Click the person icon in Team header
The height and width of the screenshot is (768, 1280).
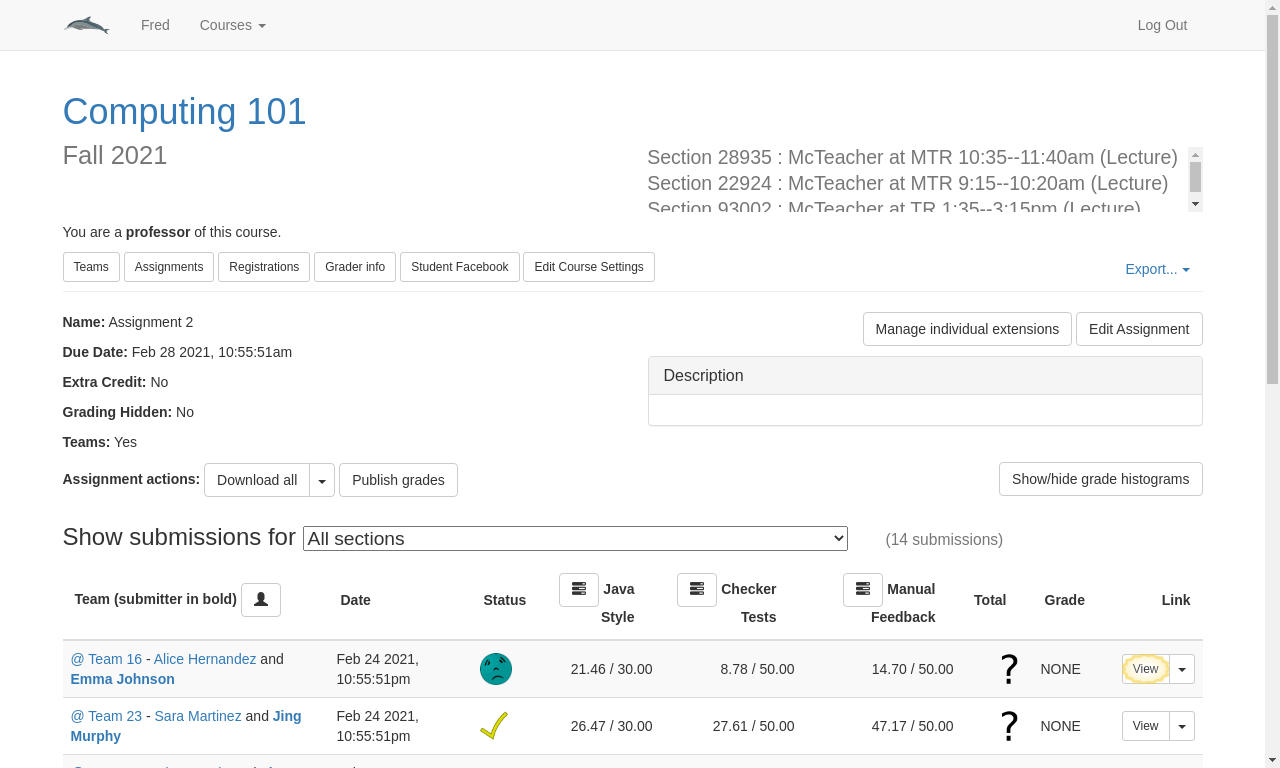[261, 599]
